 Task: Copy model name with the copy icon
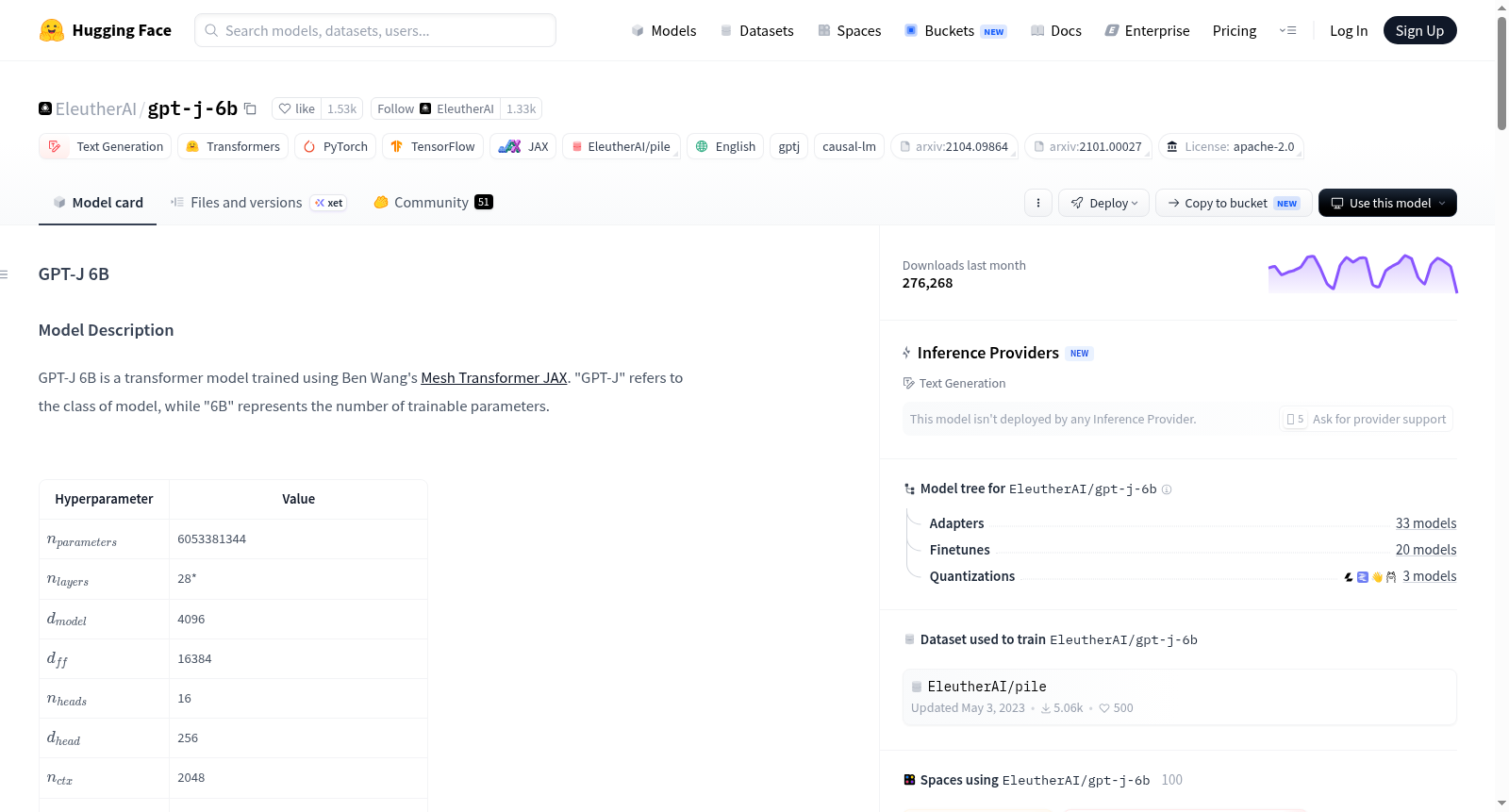[x=250, y=108]
